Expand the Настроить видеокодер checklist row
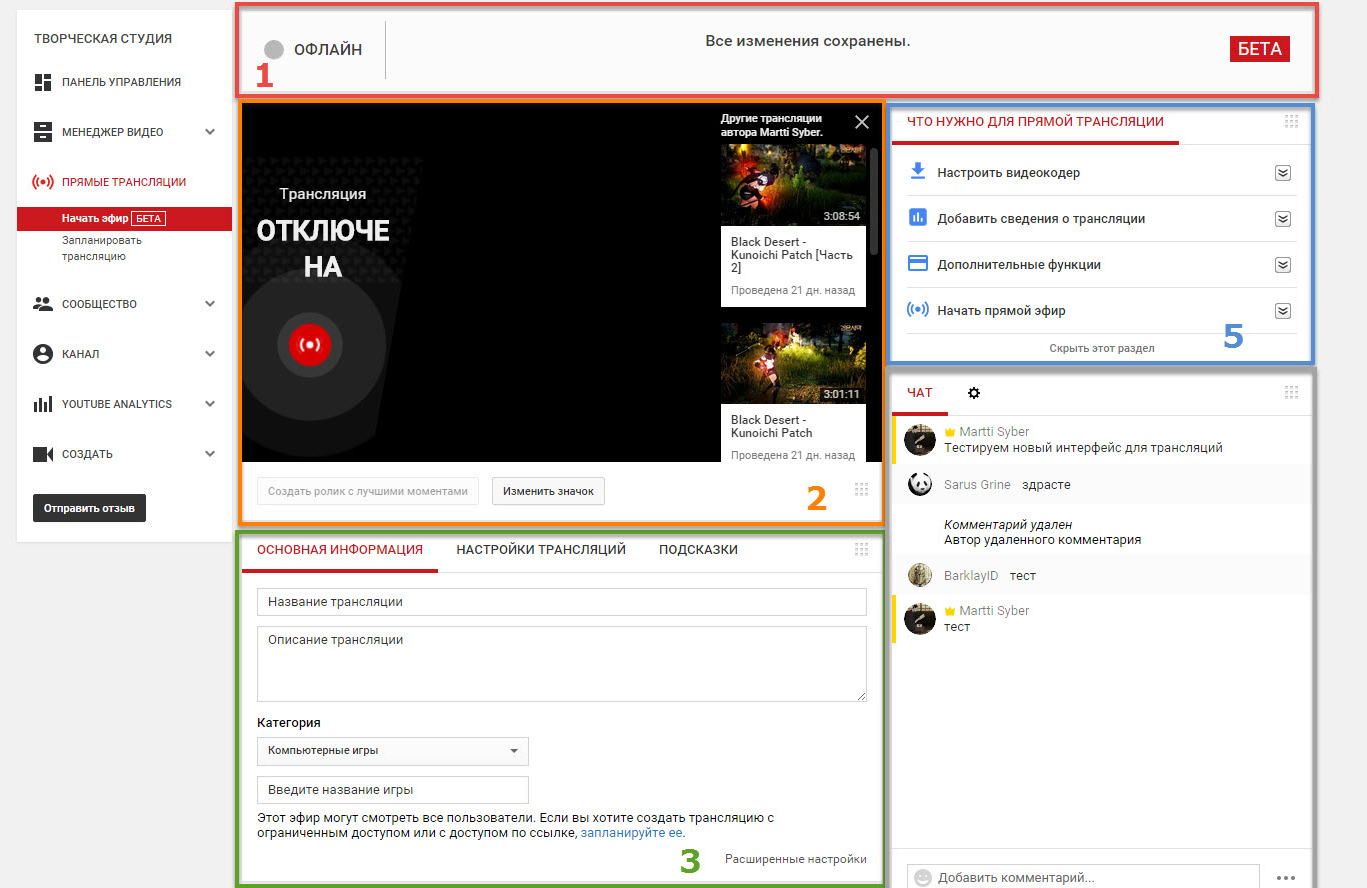 click(x=1283, y=173)
